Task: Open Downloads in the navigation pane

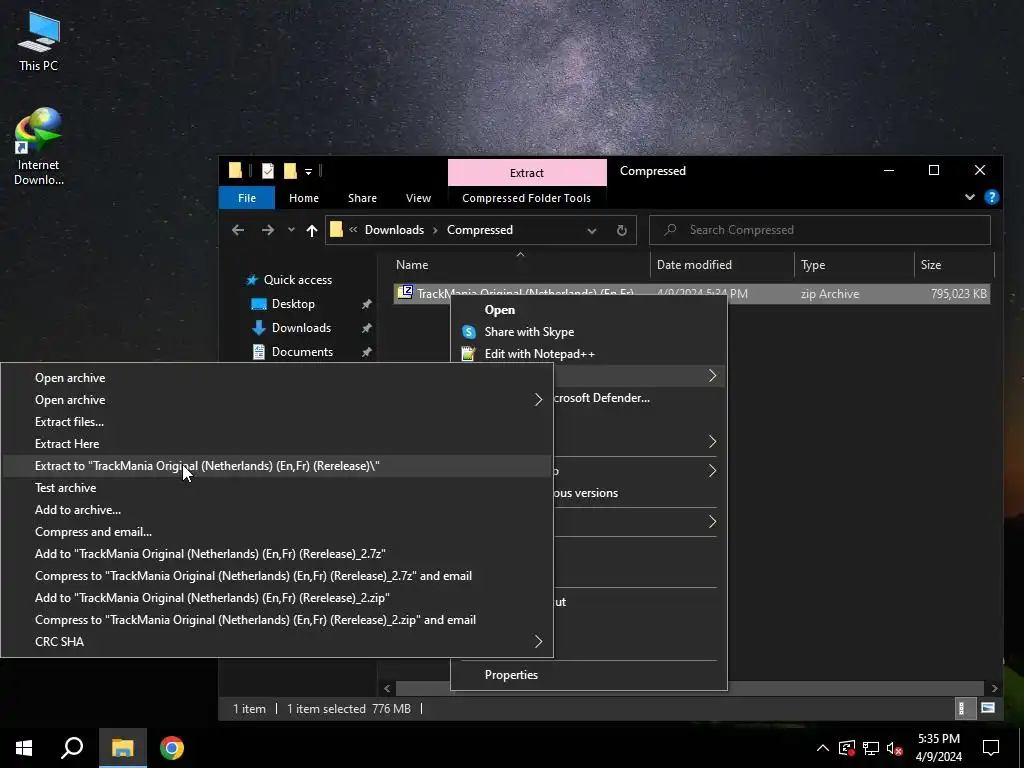Action: [300, 328]
